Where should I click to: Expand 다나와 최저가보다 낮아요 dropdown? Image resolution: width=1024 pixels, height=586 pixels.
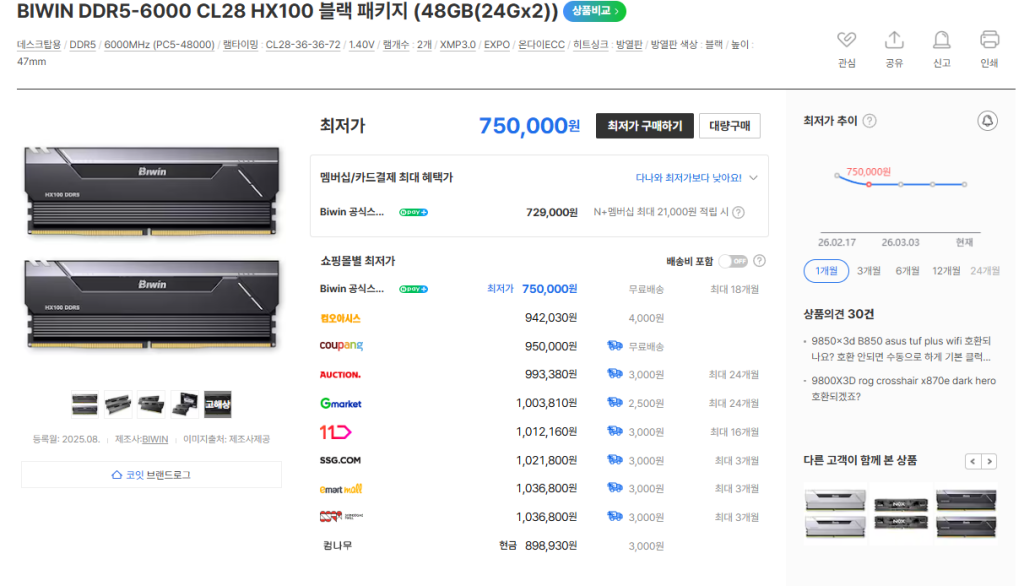(752, 178)
